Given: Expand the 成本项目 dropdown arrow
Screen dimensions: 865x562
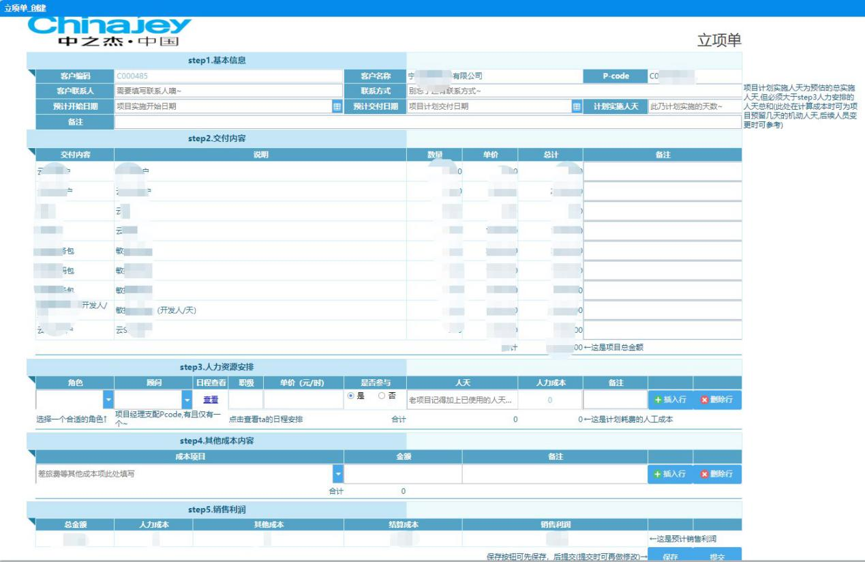Looking at the screenshot, I should (x=338, y=474).
